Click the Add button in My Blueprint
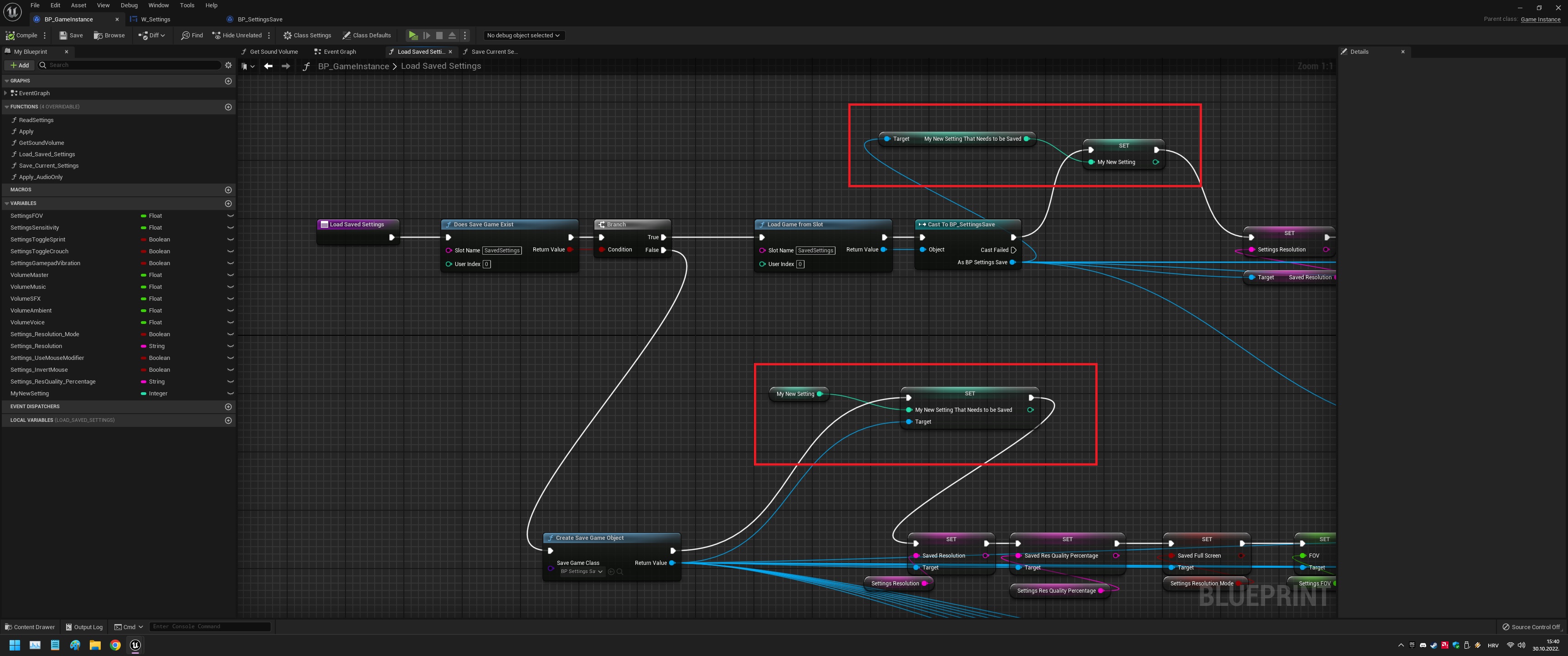The image size is (1568, 656). pos(19,65)
